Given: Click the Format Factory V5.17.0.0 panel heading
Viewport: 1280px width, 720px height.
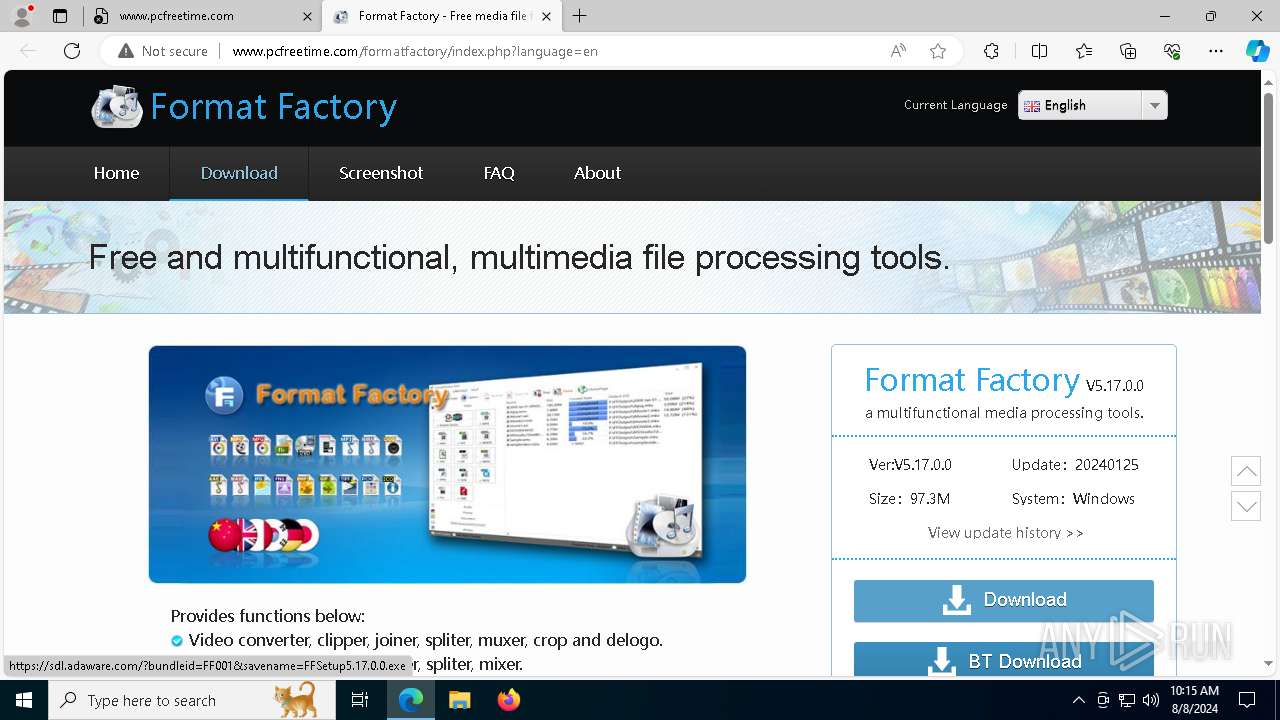Looking at the screenshot, I should point(1004,381).
